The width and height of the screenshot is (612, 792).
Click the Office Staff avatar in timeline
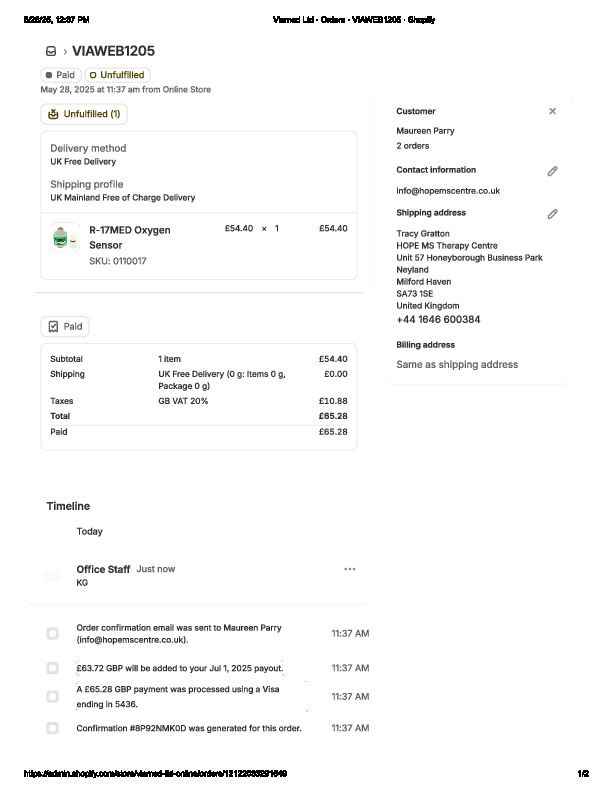pos(53,576)
